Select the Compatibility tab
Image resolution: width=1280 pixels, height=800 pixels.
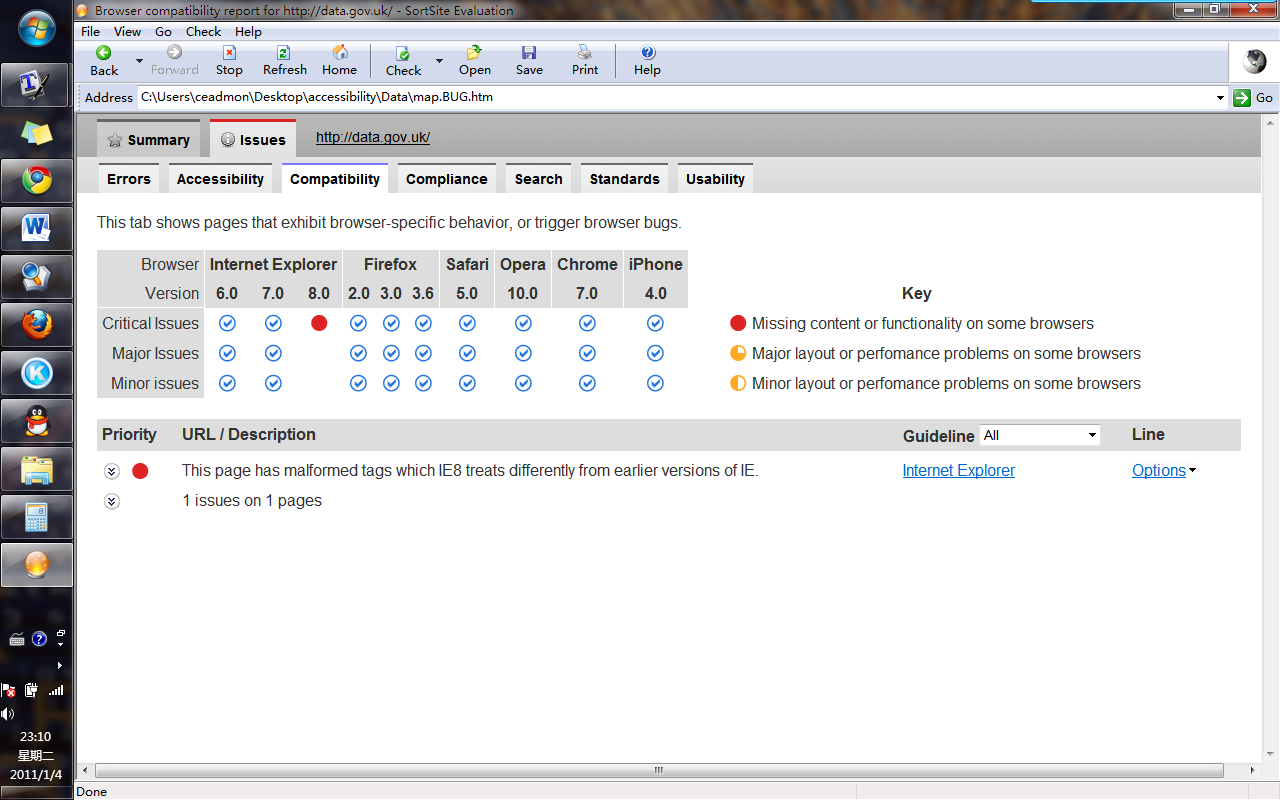335,179
